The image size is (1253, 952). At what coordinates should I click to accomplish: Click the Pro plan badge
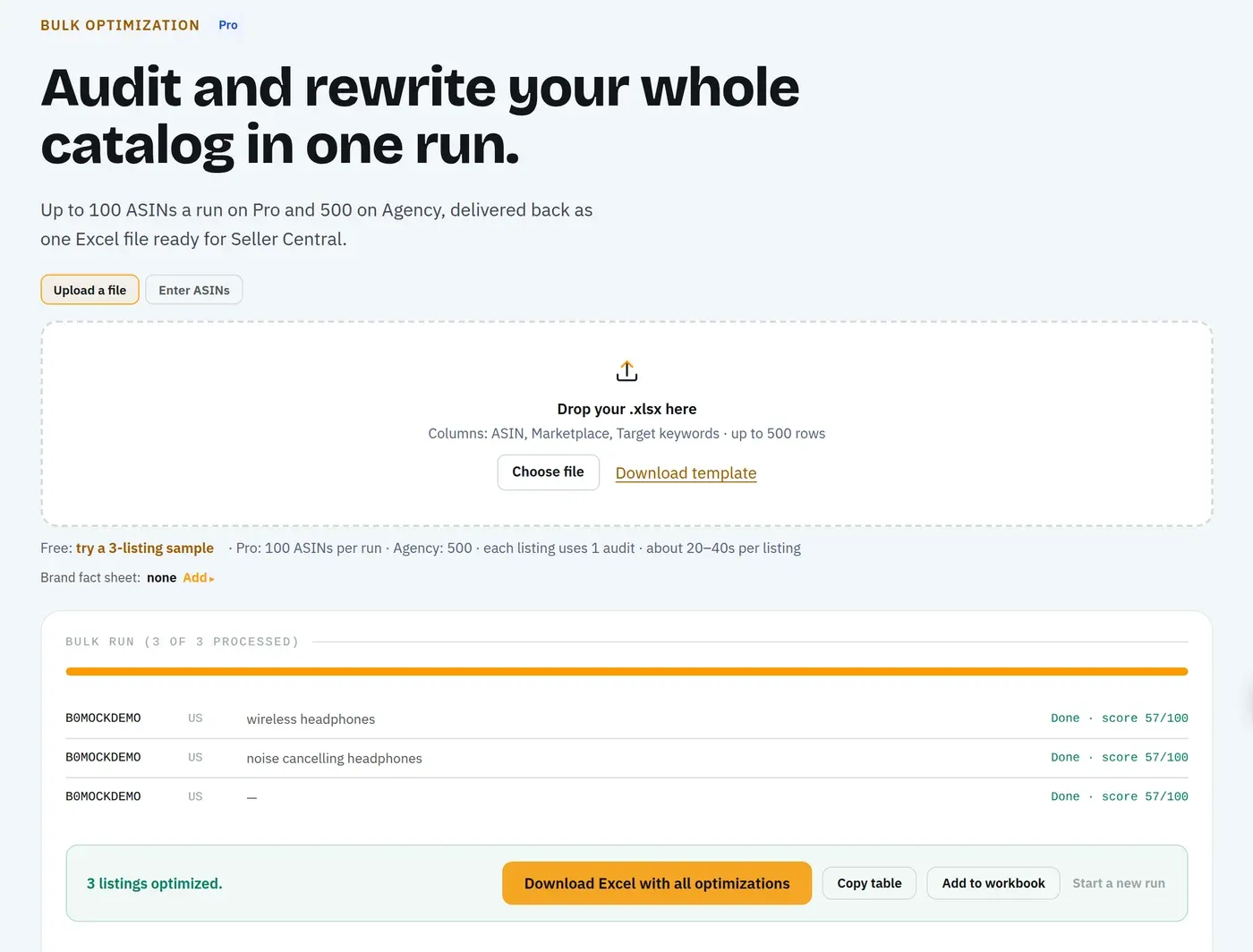(228, 25)
